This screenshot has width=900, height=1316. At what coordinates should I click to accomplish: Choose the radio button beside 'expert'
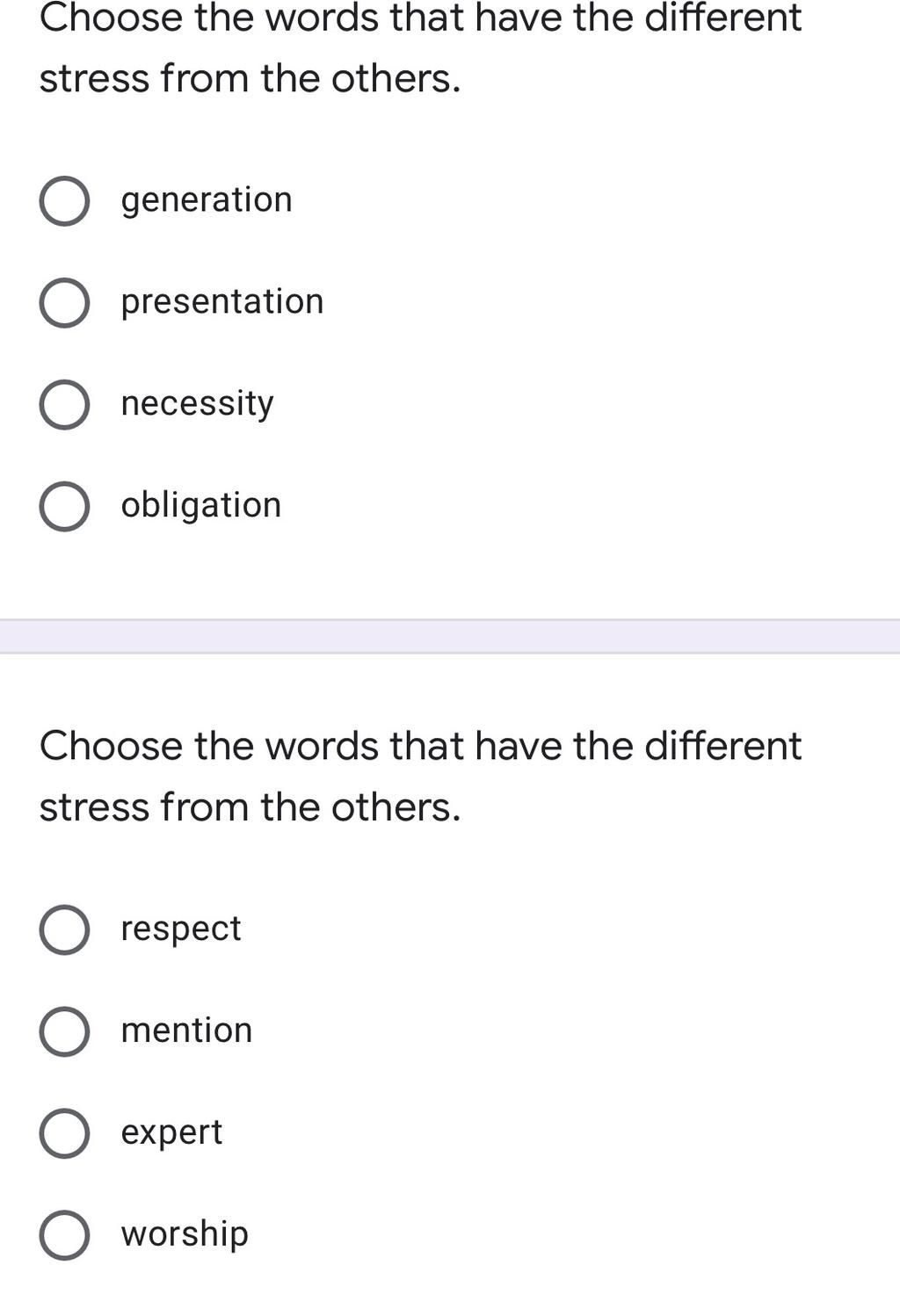[x=64, y=1133]
